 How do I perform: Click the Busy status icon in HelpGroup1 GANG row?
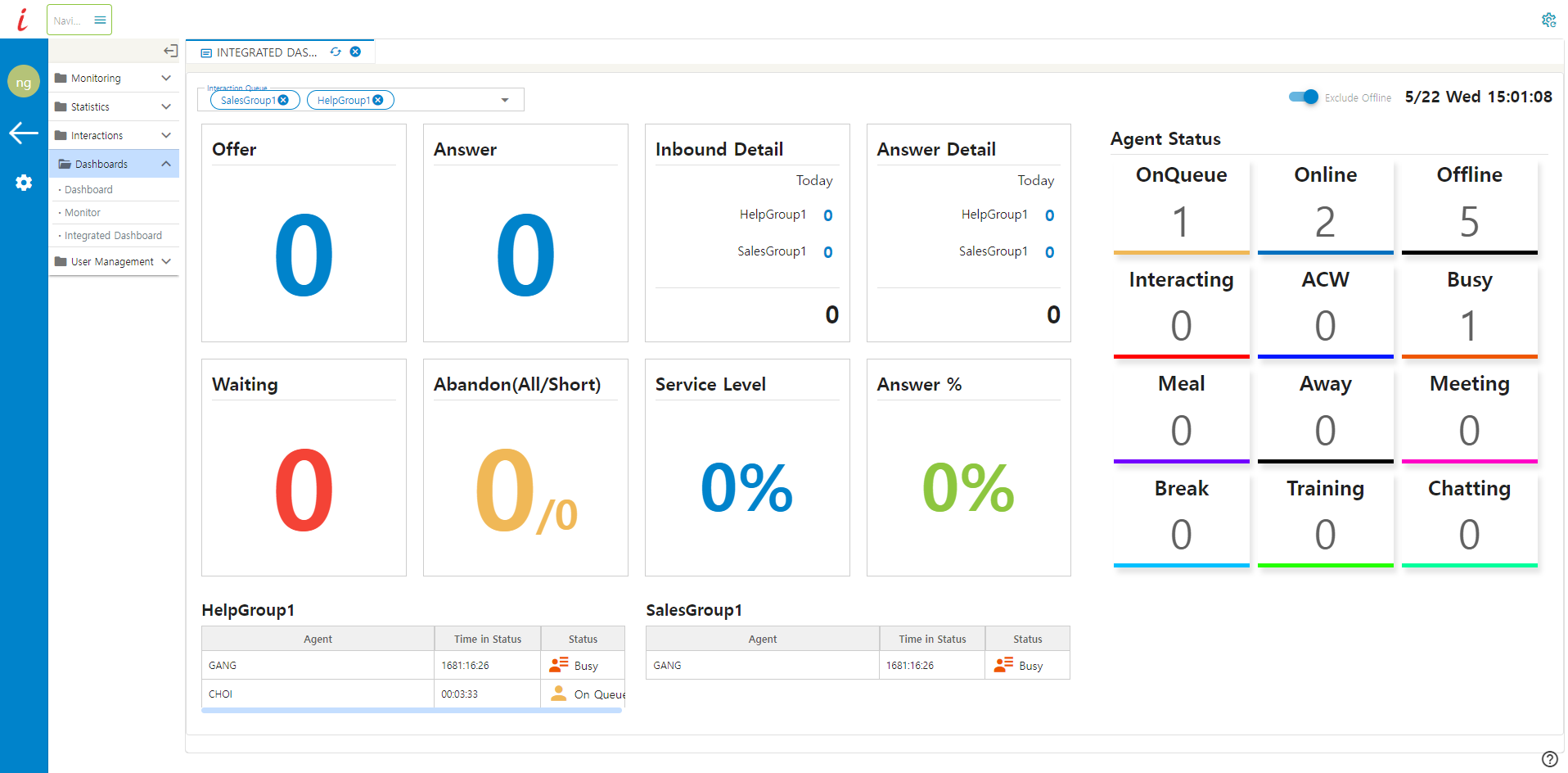tap(559, 665)
